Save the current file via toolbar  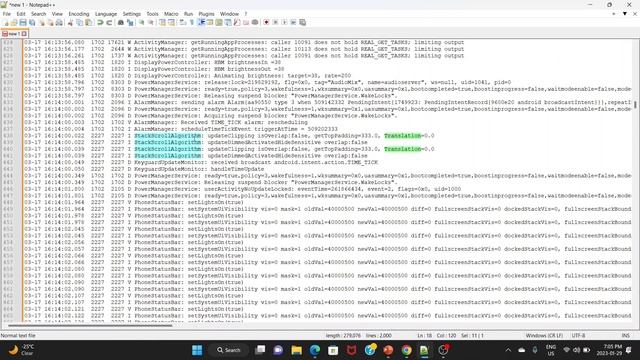23,22
